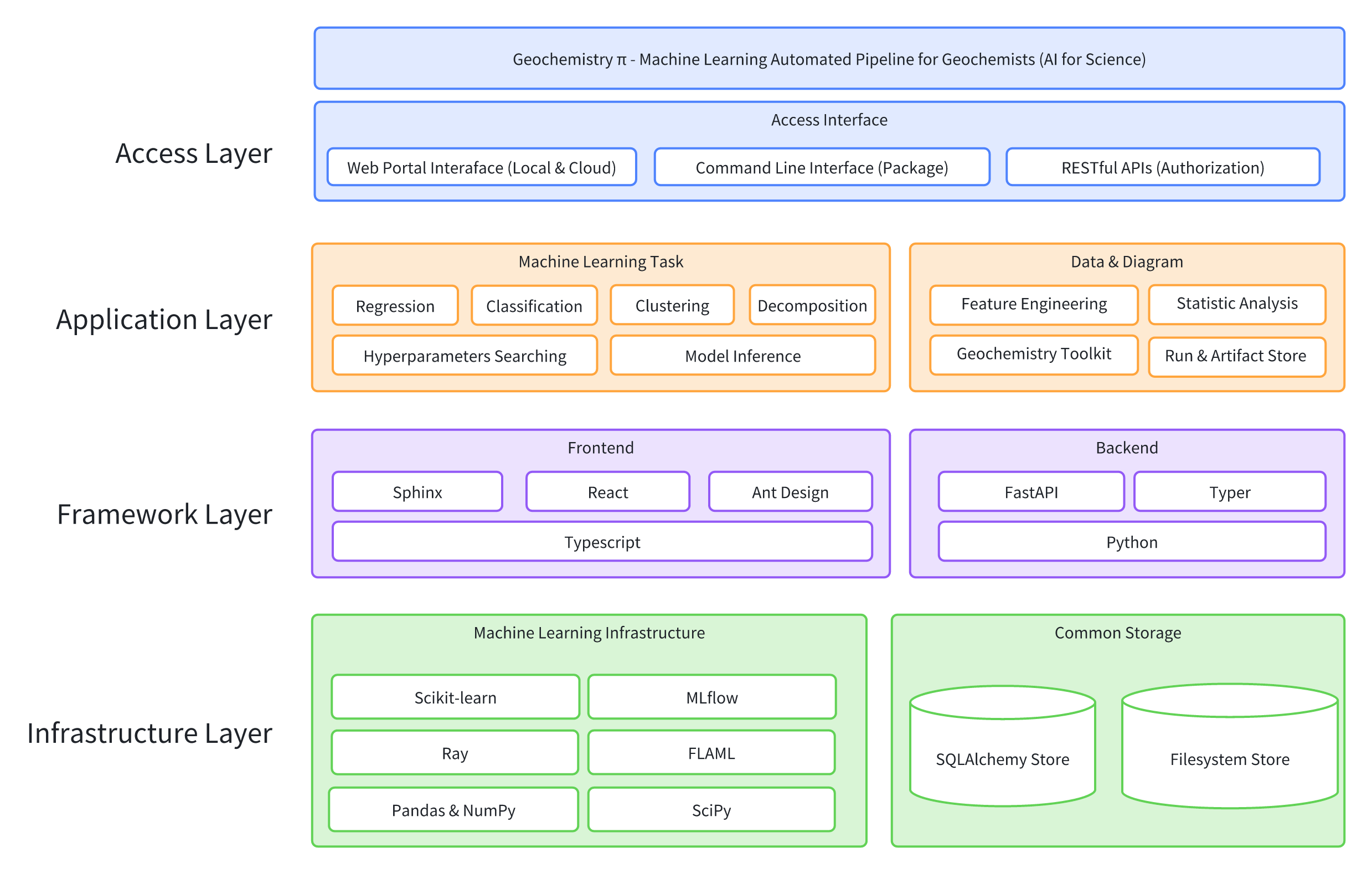
Task: Click the React box under Frontend
Action: (x=607, y=491)
